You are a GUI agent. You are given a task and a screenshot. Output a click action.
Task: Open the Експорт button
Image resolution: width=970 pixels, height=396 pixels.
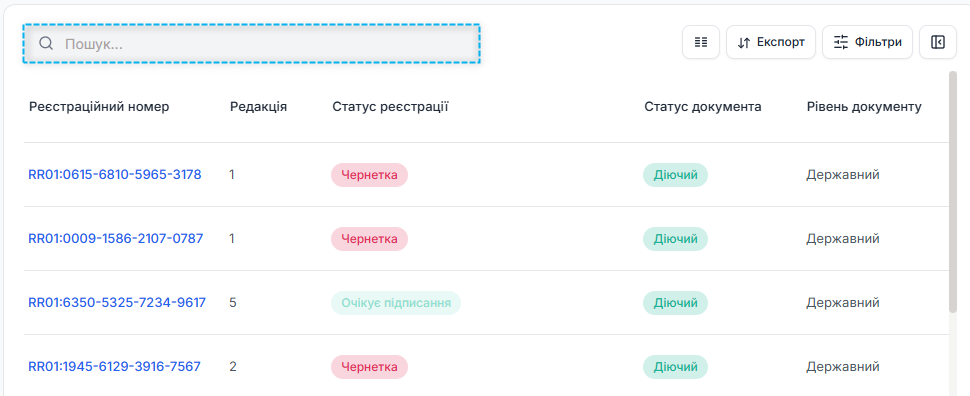tap(771, 42)
